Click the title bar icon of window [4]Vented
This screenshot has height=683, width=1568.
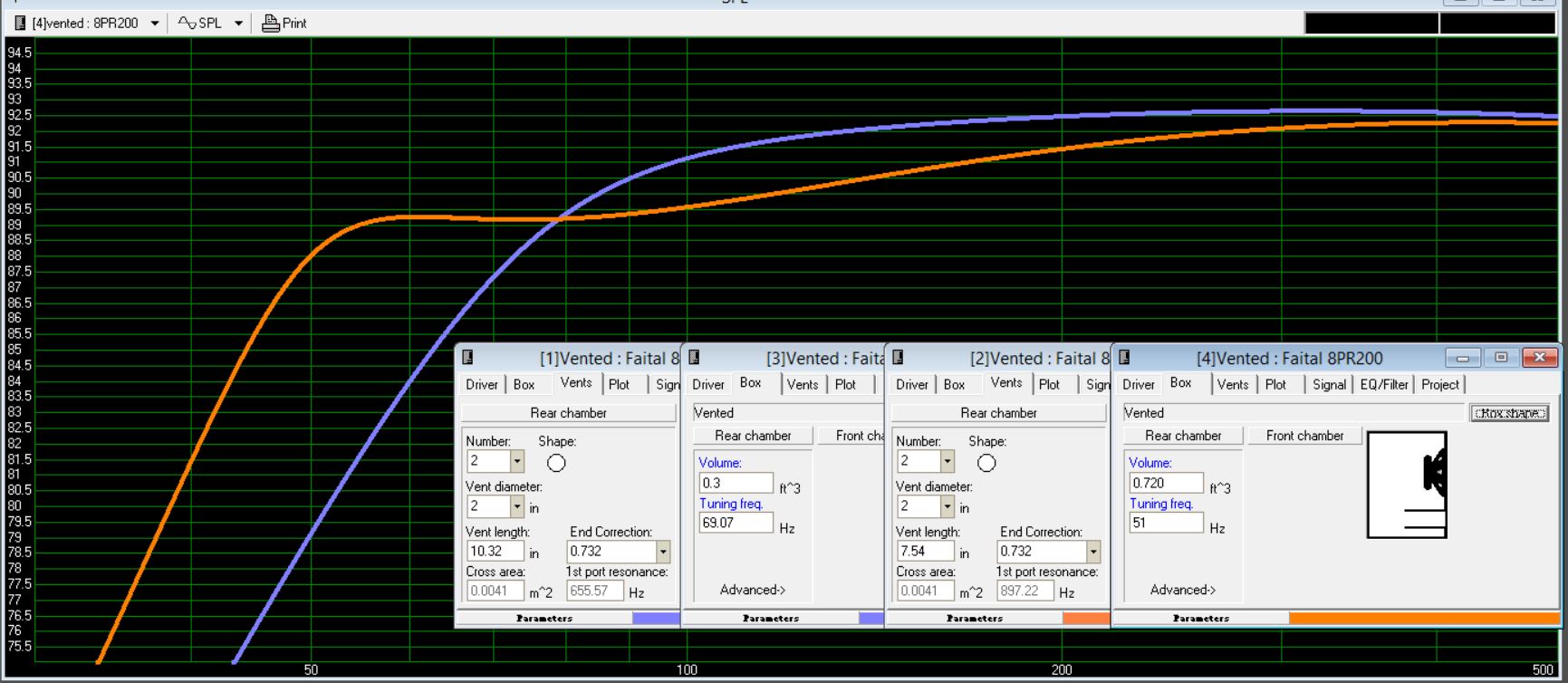click(x=1124, y=358)
